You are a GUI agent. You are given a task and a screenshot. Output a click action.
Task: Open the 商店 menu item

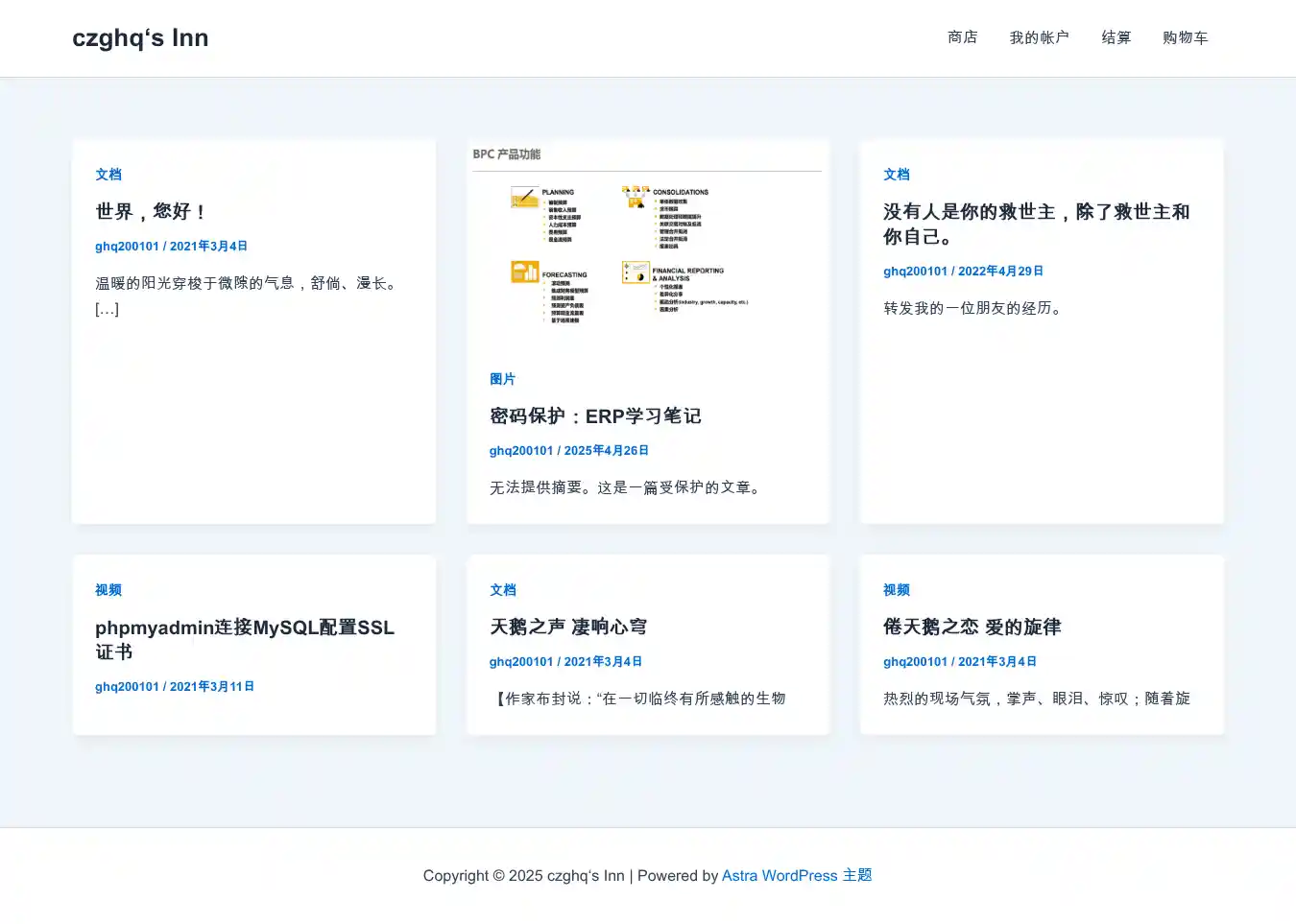pyautogui.click(x=962, y=37)
